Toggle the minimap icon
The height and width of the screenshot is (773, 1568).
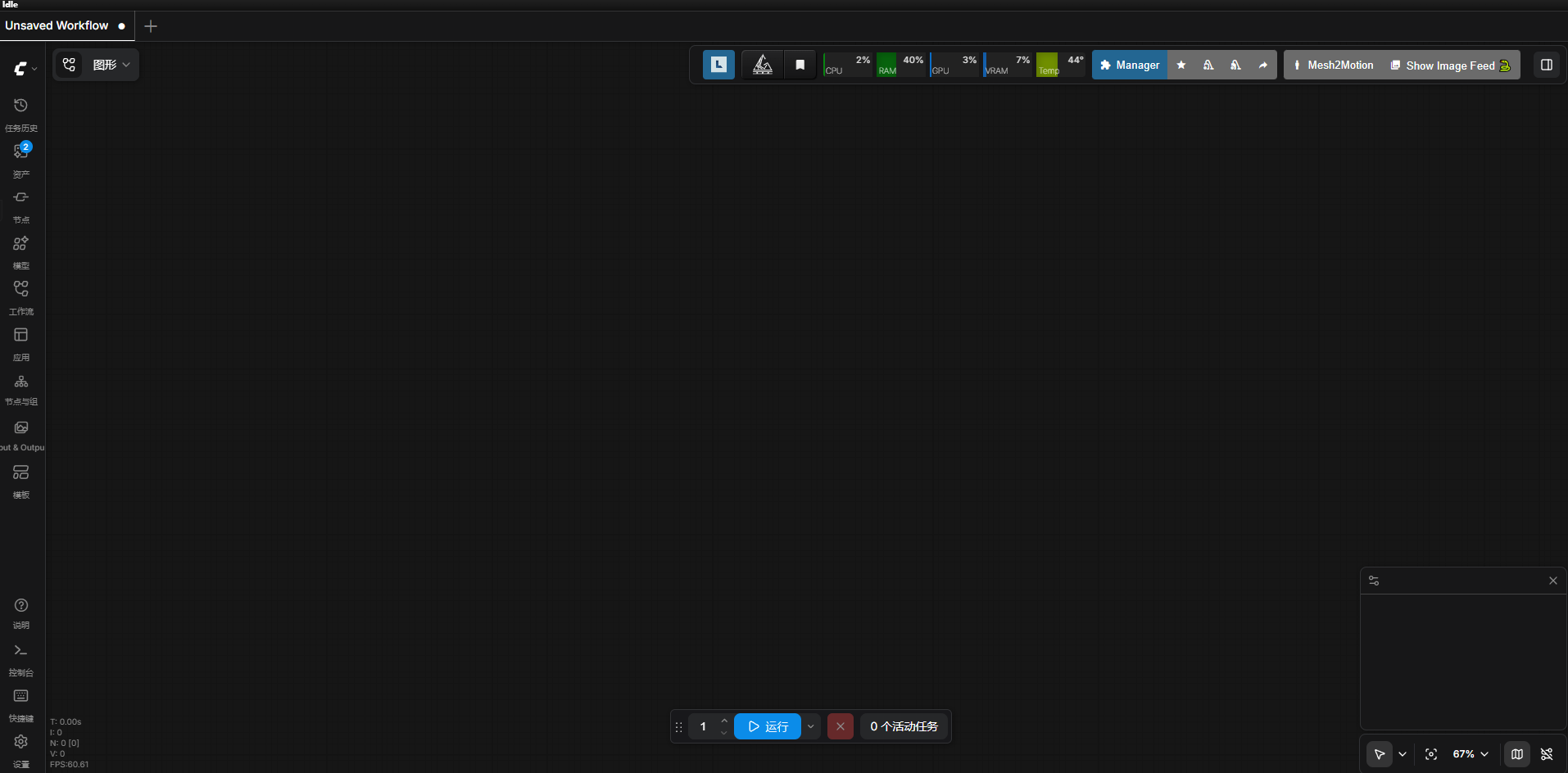click(x=1517, y=754)
